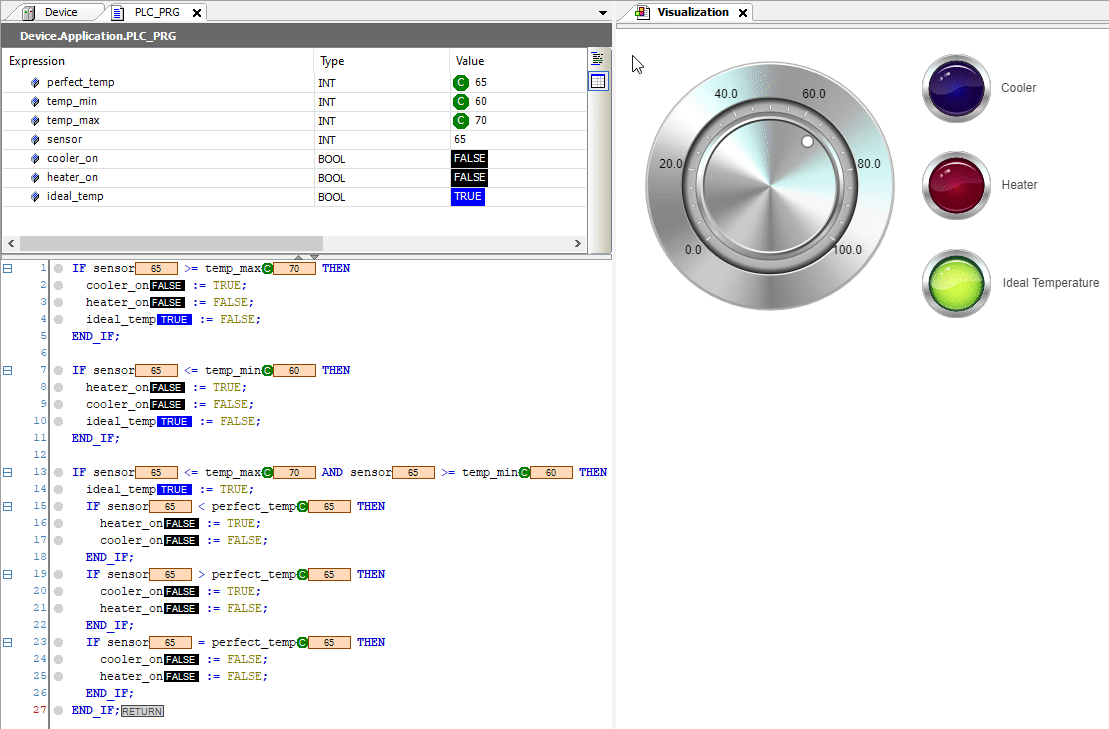
Task: Select the PLC_PRG tab
Action: point(157,12)
